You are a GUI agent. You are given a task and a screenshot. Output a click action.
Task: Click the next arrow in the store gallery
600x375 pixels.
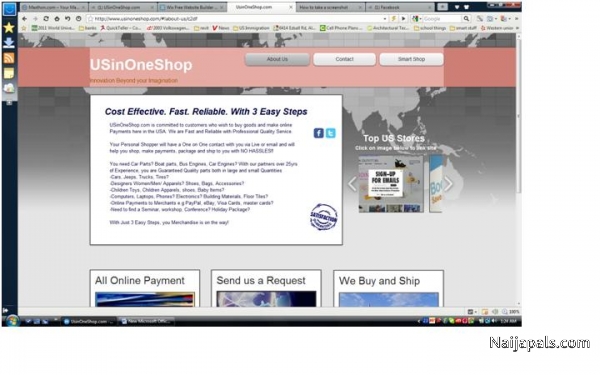pyautogui.click(x=448, y=184)
